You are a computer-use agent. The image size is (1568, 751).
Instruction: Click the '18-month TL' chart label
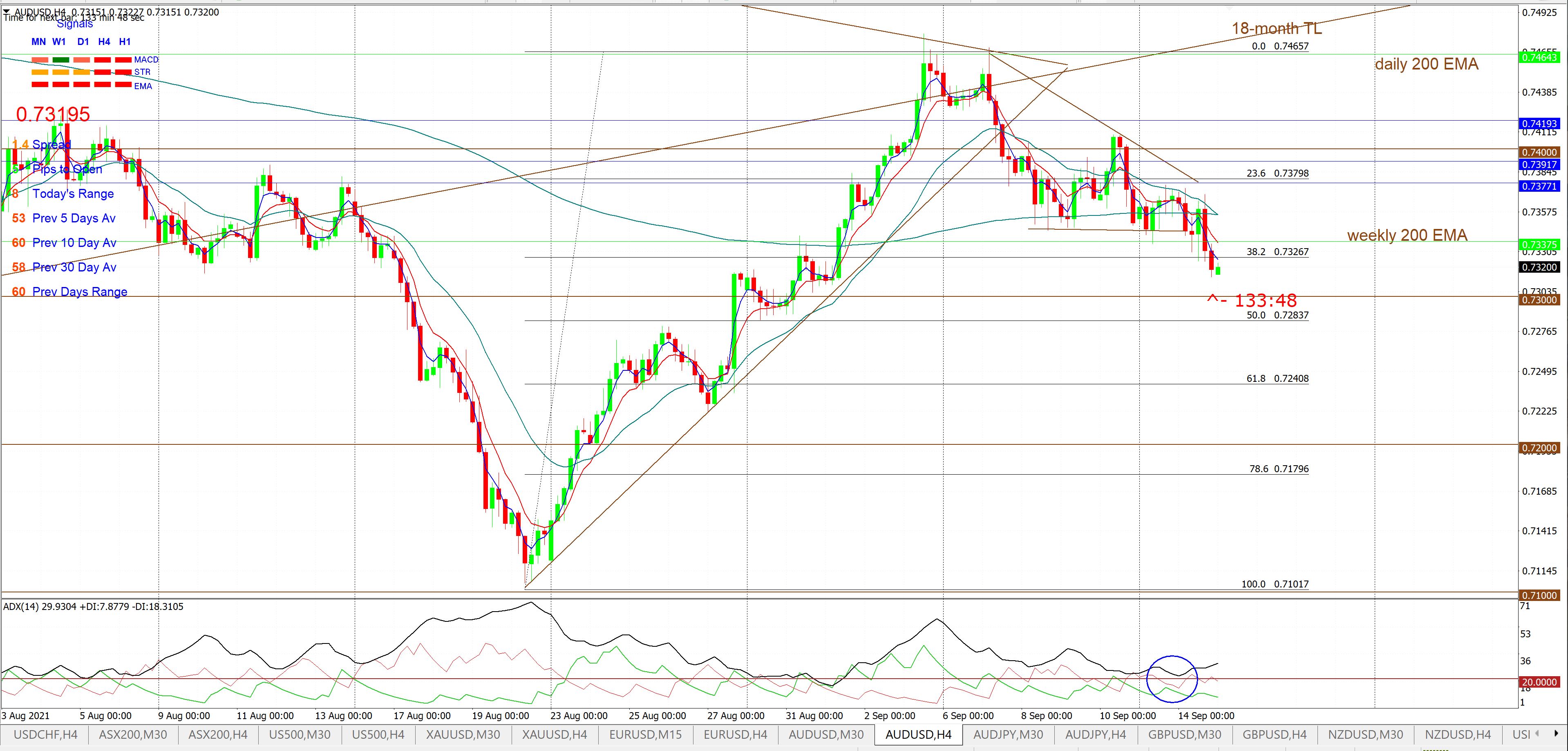coord(1277,28)
